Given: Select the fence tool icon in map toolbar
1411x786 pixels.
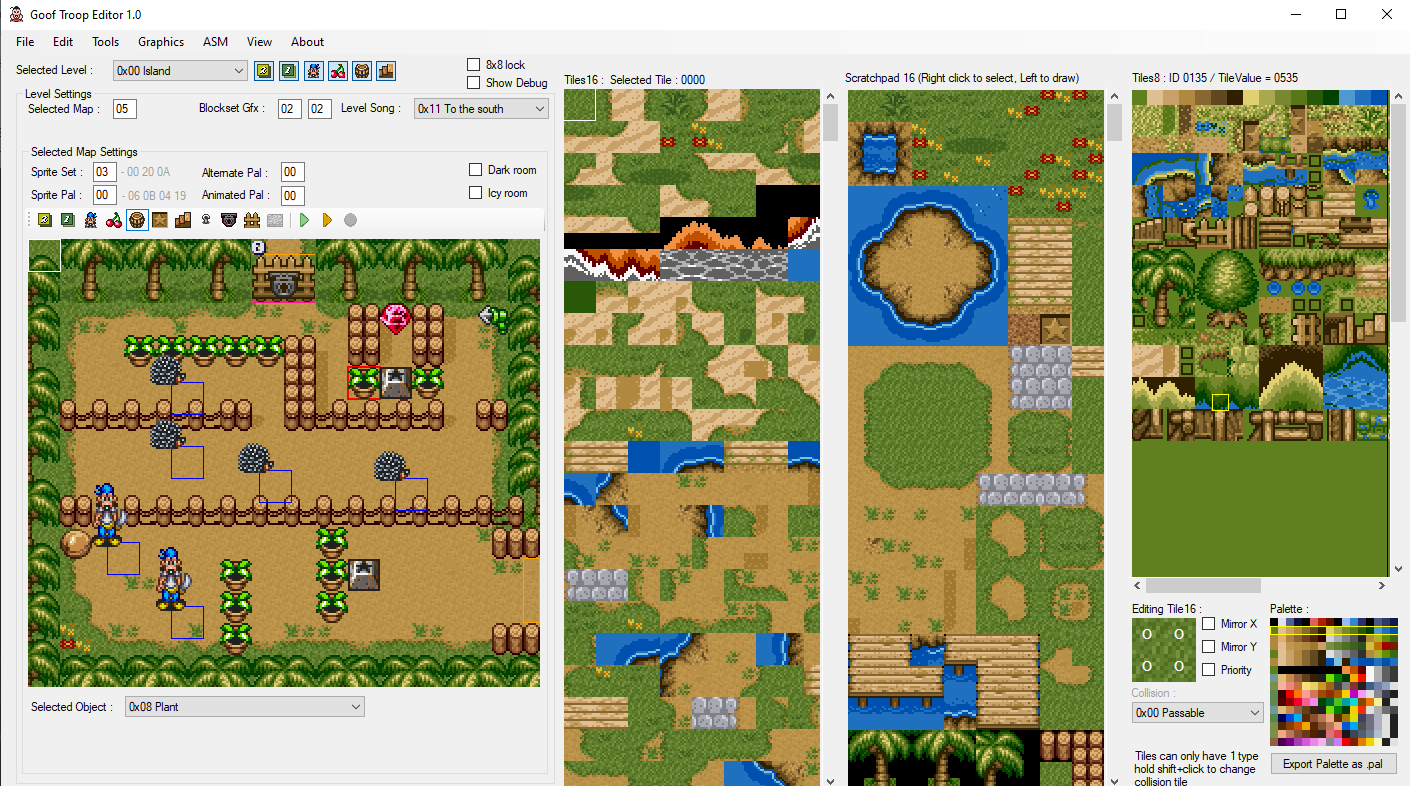Looking at the screenshot, I should tap(251, 220).
